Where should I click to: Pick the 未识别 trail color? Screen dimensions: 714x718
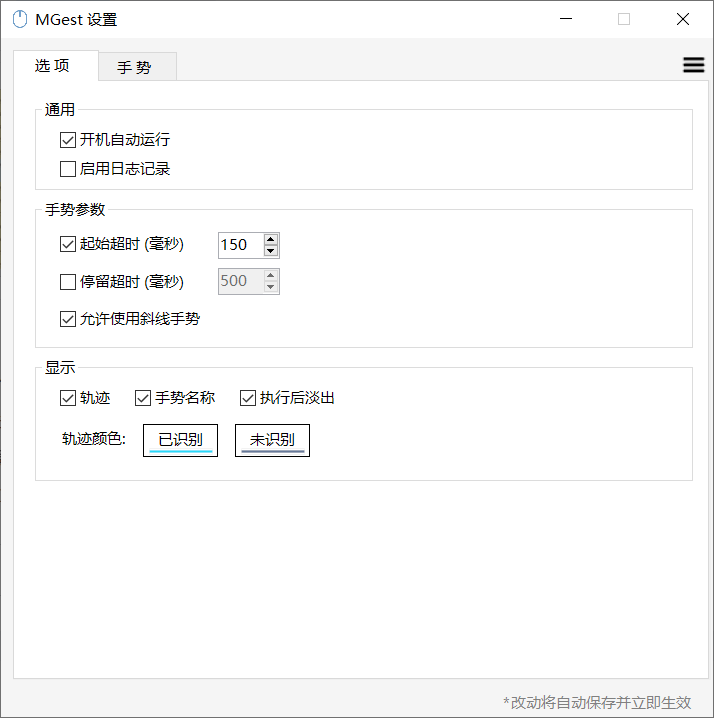click(x=273, y=441)
